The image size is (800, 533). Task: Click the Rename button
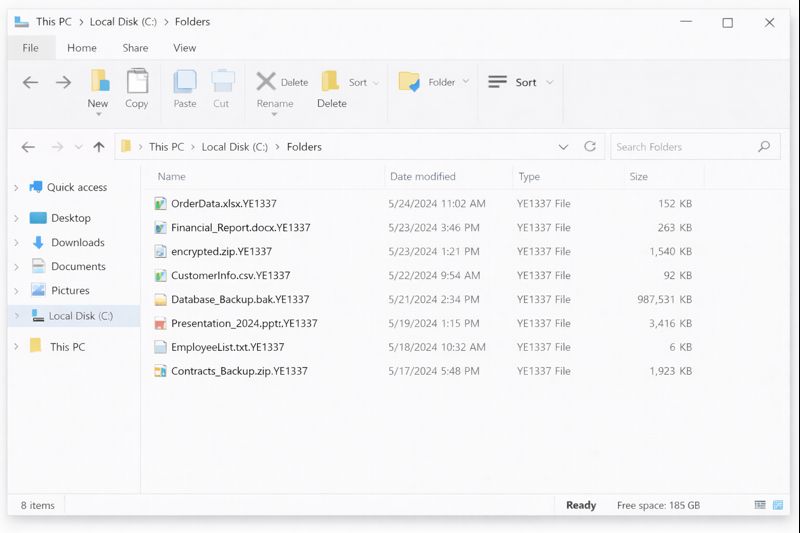click(274, 104)
